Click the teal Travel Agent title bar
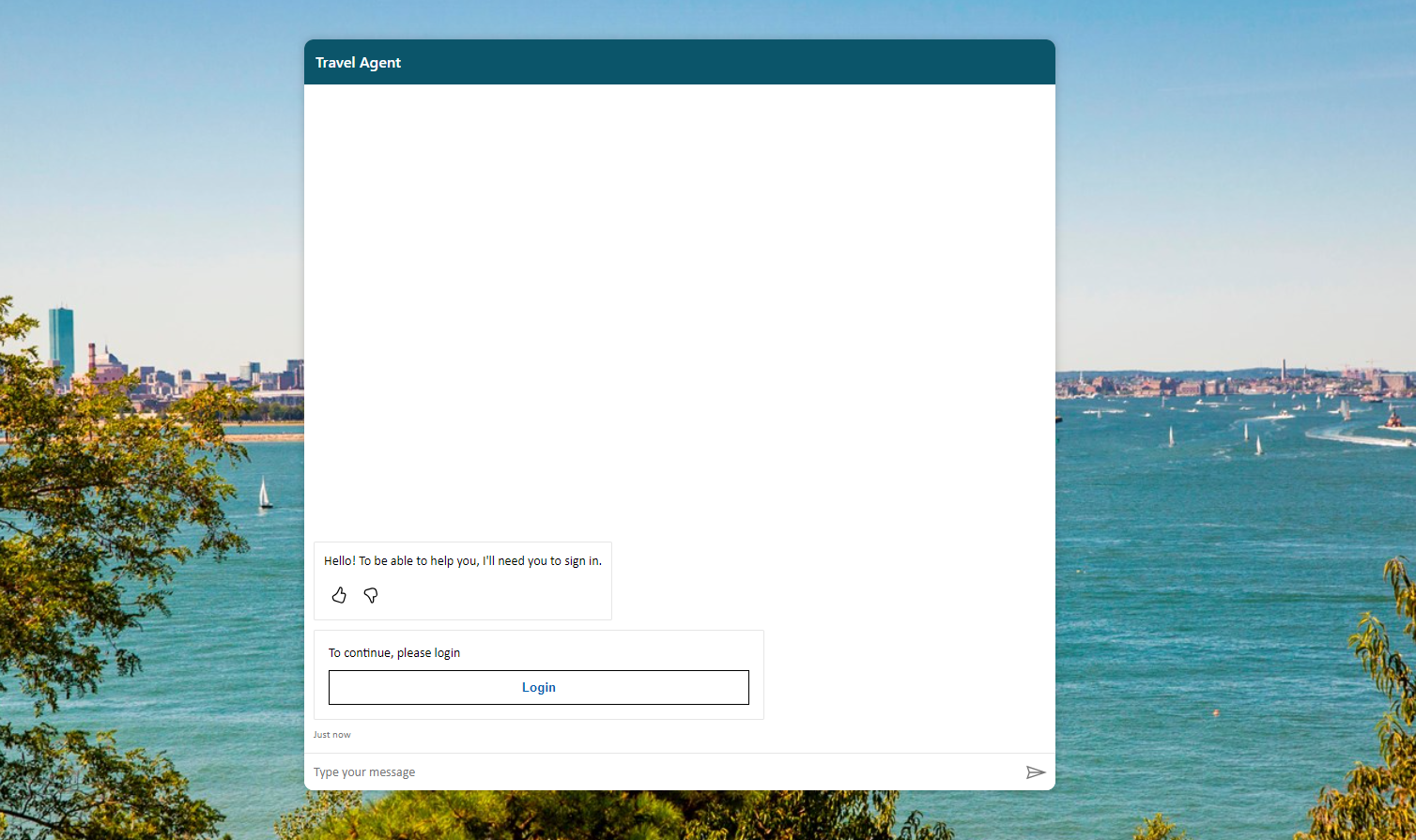The image size is (1416, 840). (x=679, y=62)
